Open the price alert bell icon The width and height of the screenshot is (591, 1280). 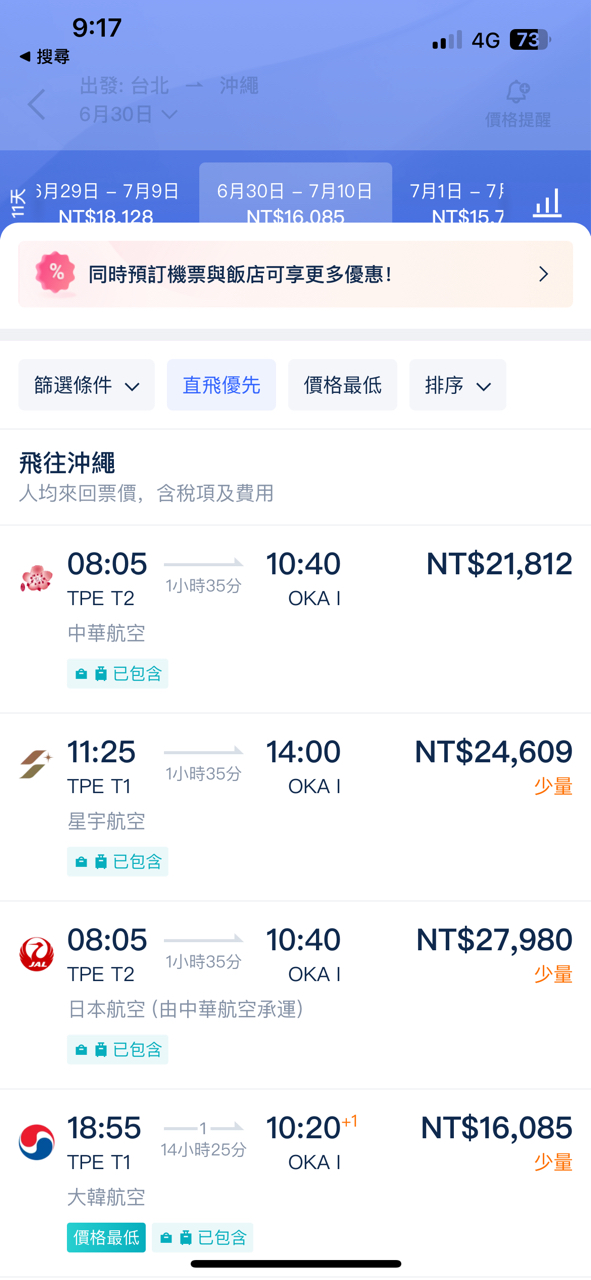coord(517,92)
